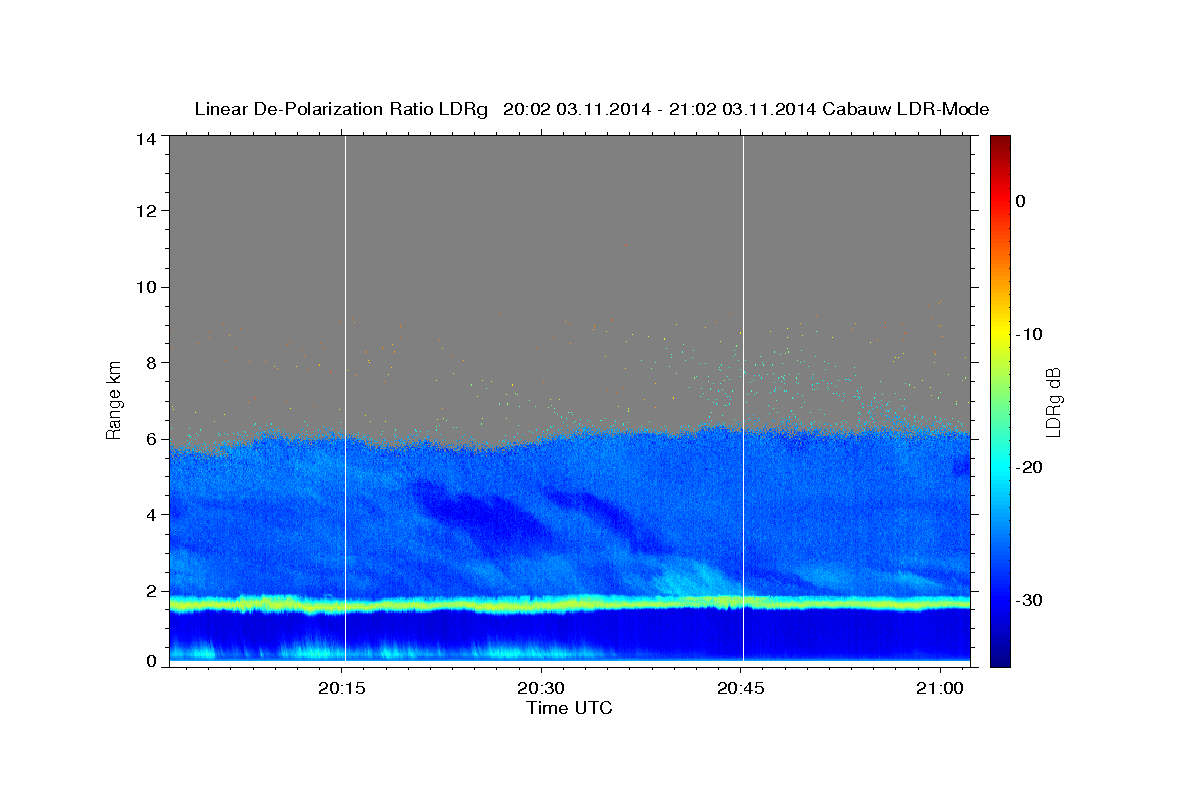This screenshot has width=1200, height=800.
Task: Click the 14 km range tick label
Action: (146, 139)
